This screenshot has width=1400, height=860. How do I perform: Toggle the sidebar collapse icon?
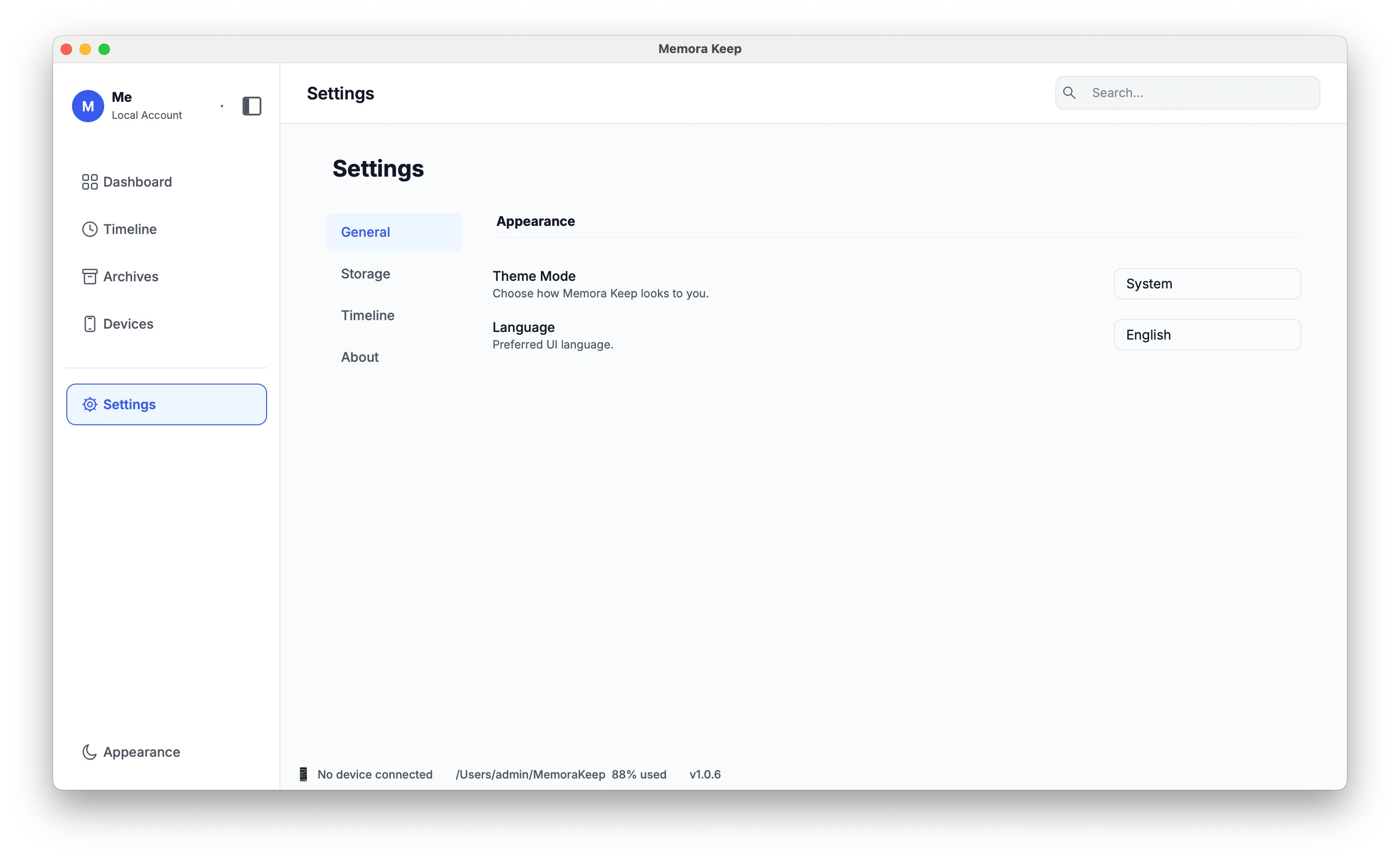pos(251,106)
